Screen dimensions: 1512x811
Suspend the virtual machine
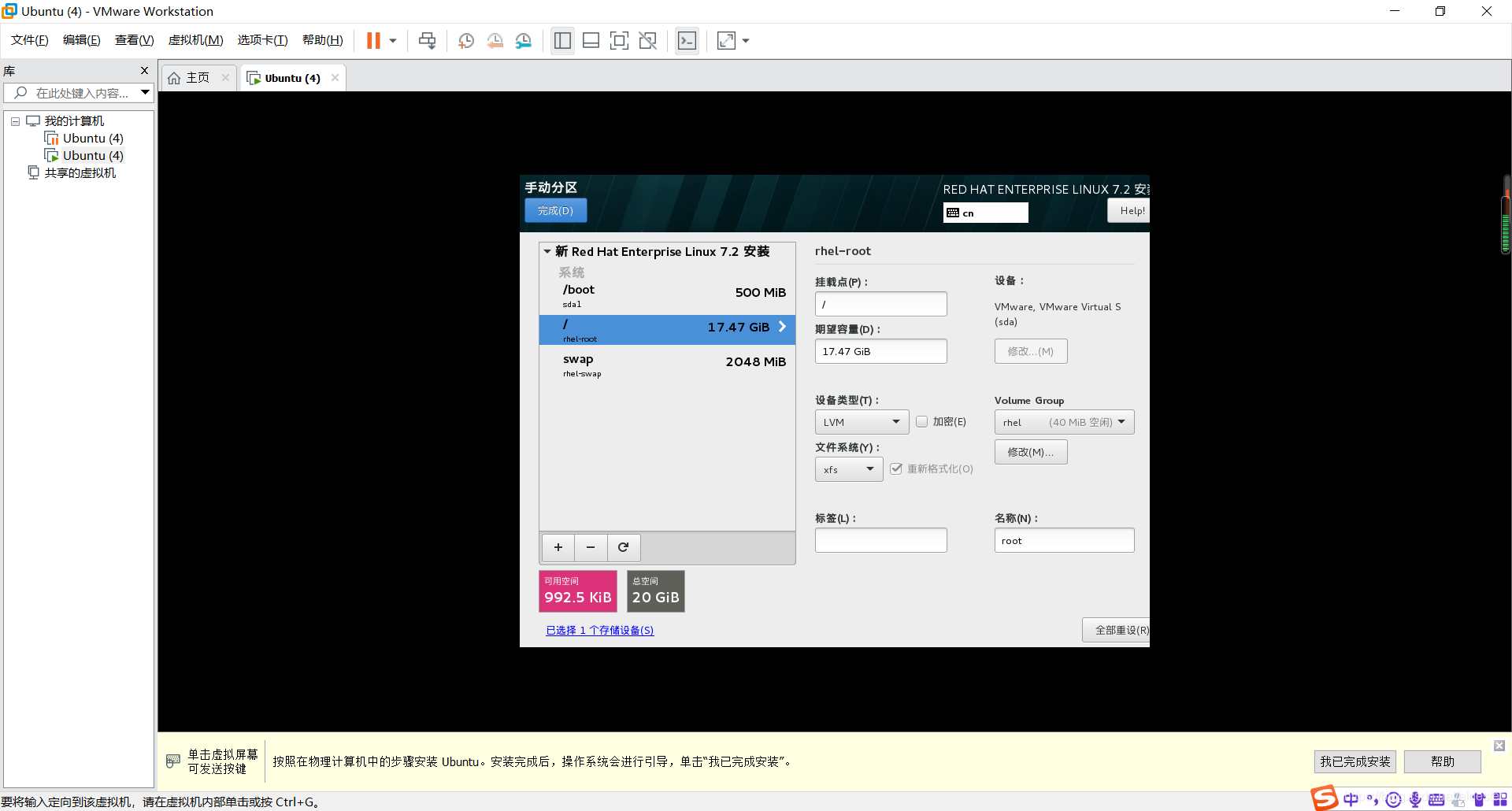372,40
